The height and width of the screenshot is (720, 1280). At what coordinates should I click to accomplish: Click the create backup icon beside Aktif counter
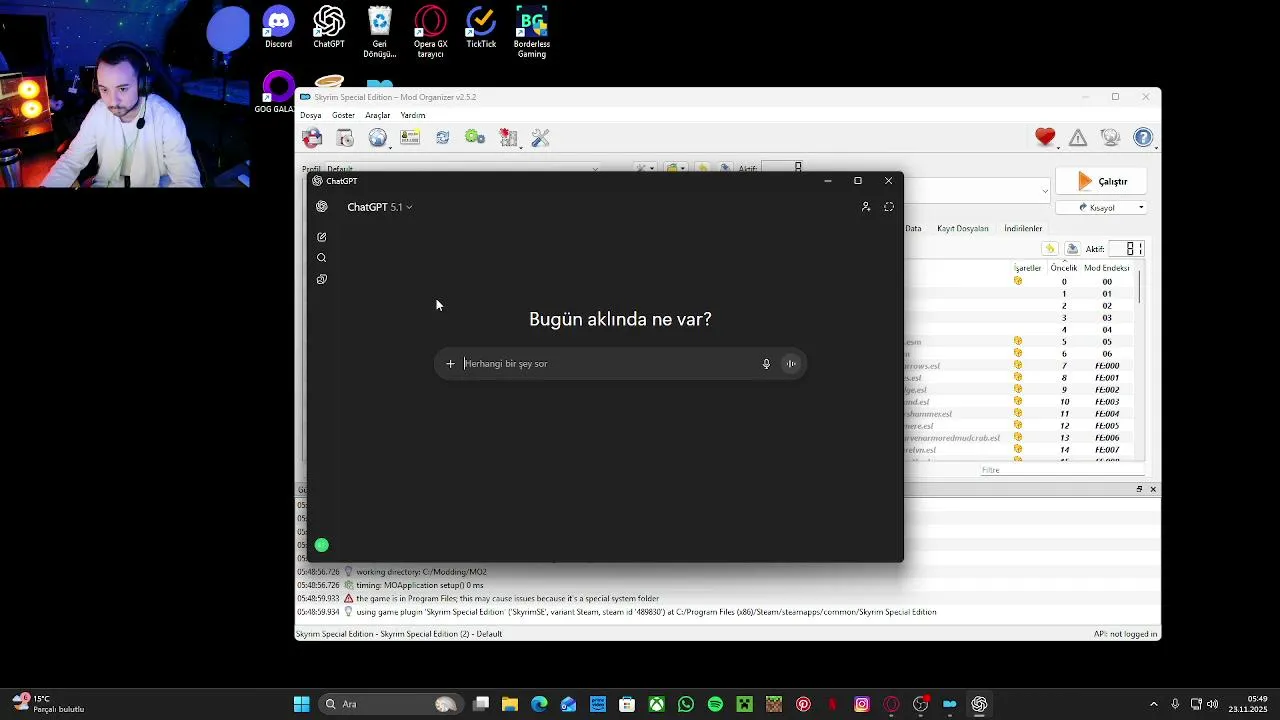1072,248
